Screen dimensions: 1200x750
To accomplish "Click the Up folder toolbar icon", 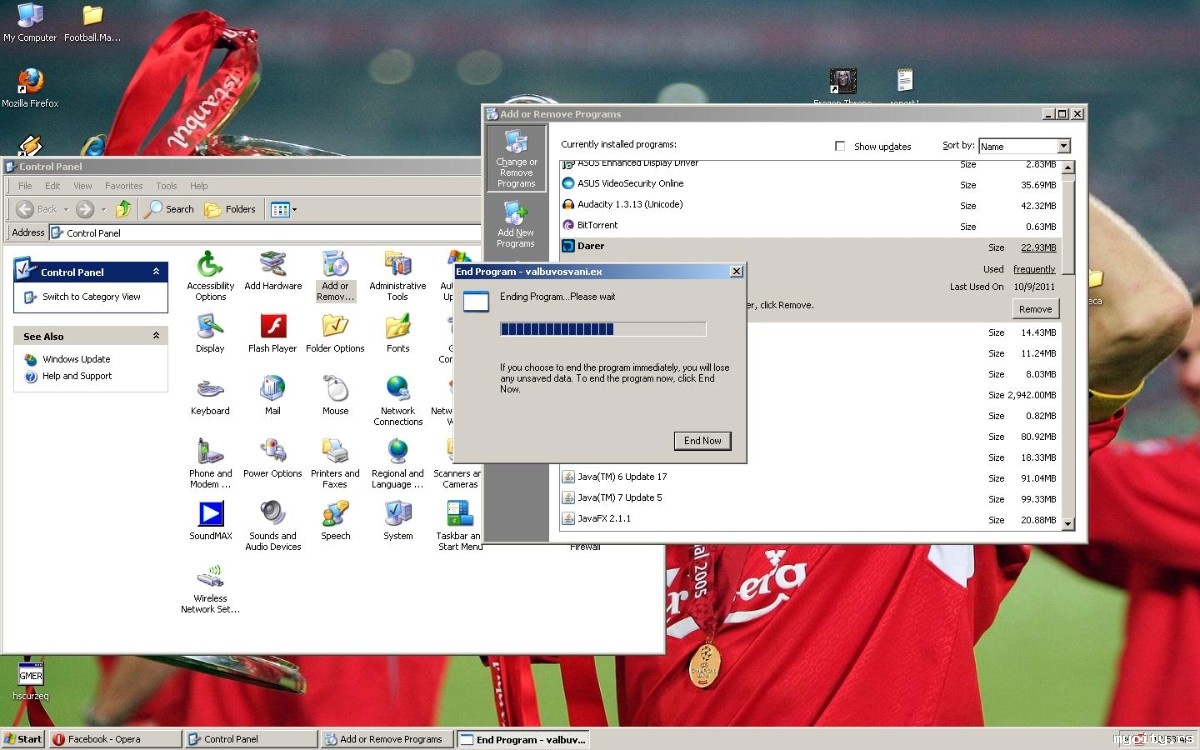I will pos(123,209).
